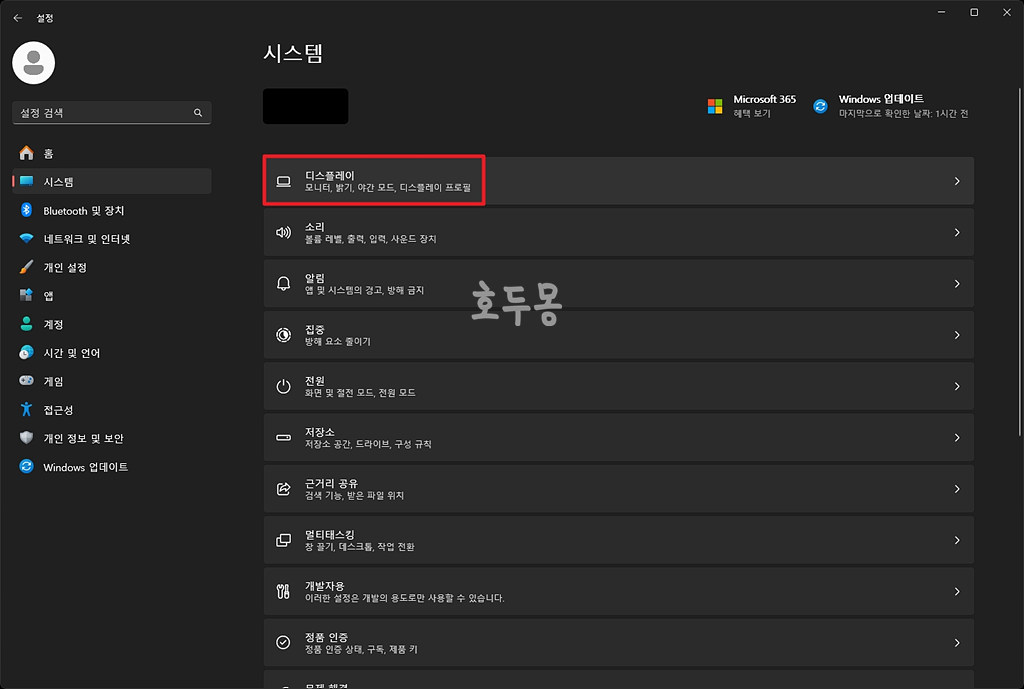This screenshot has height=689, width=1024.
Task: Click the 개인 정보 및 보안 shield icon
Action: pyautogui.click(x=26, y=438)
